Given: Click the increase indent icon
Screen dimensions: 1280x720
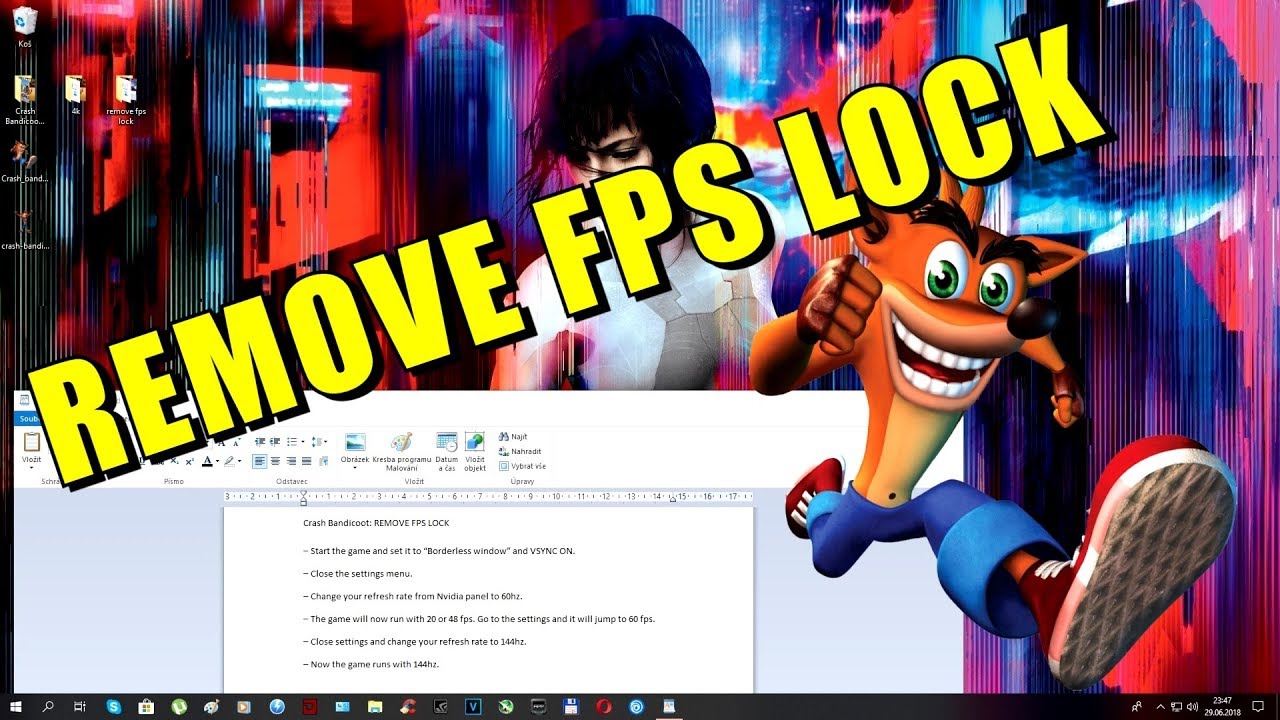Looking at the screenshot, I should pos(275,441).
